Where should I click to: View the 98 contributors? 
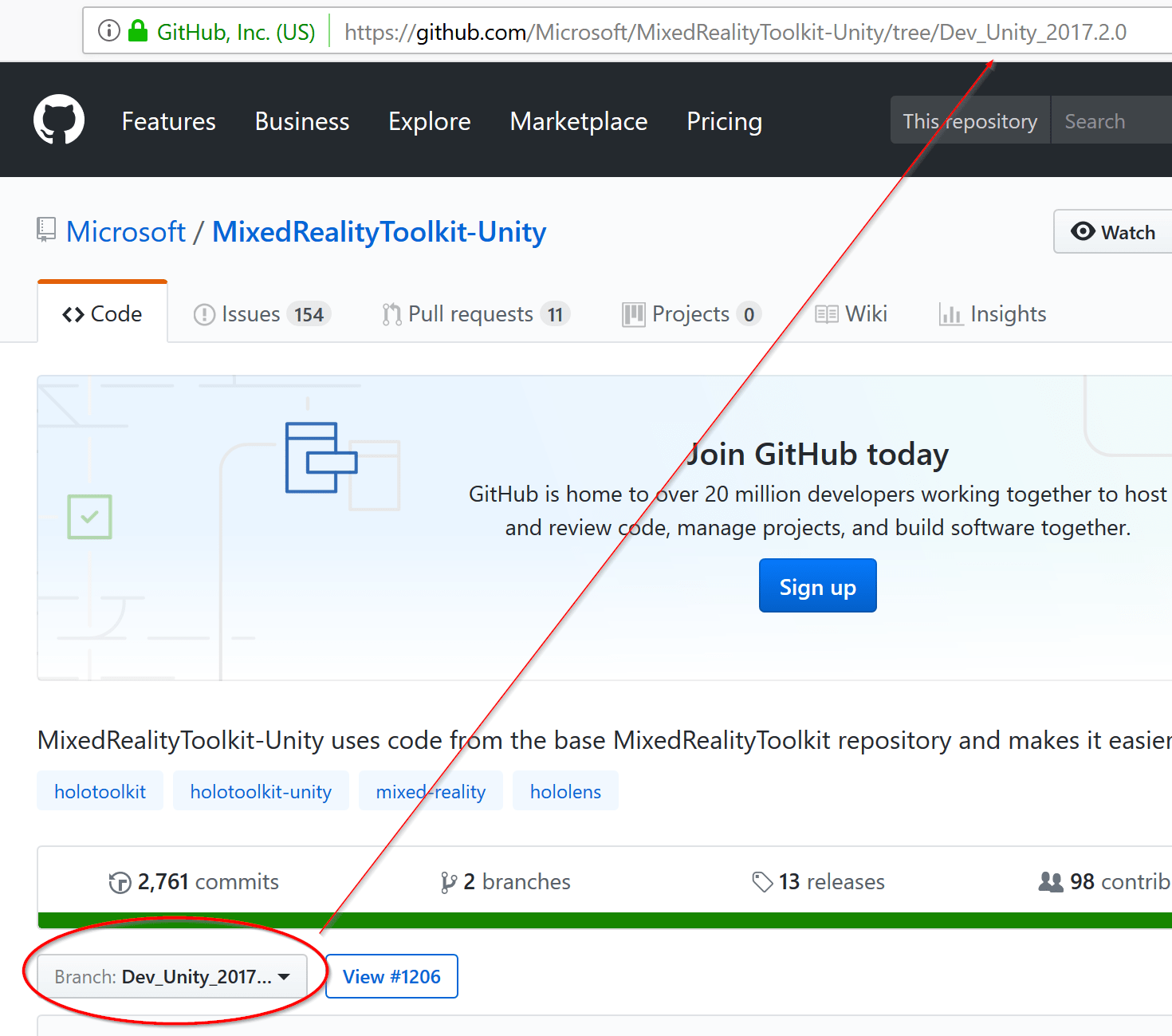(x=1105, y=882)
